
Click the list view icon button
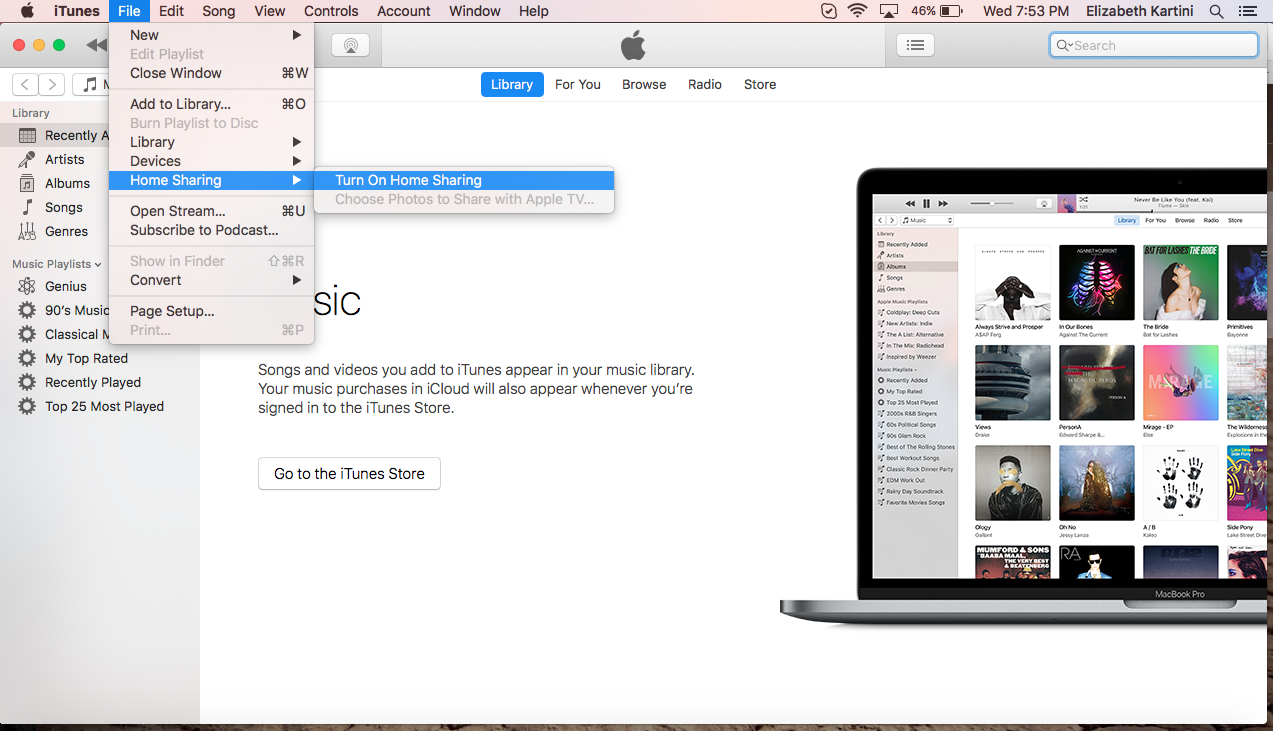914,45
